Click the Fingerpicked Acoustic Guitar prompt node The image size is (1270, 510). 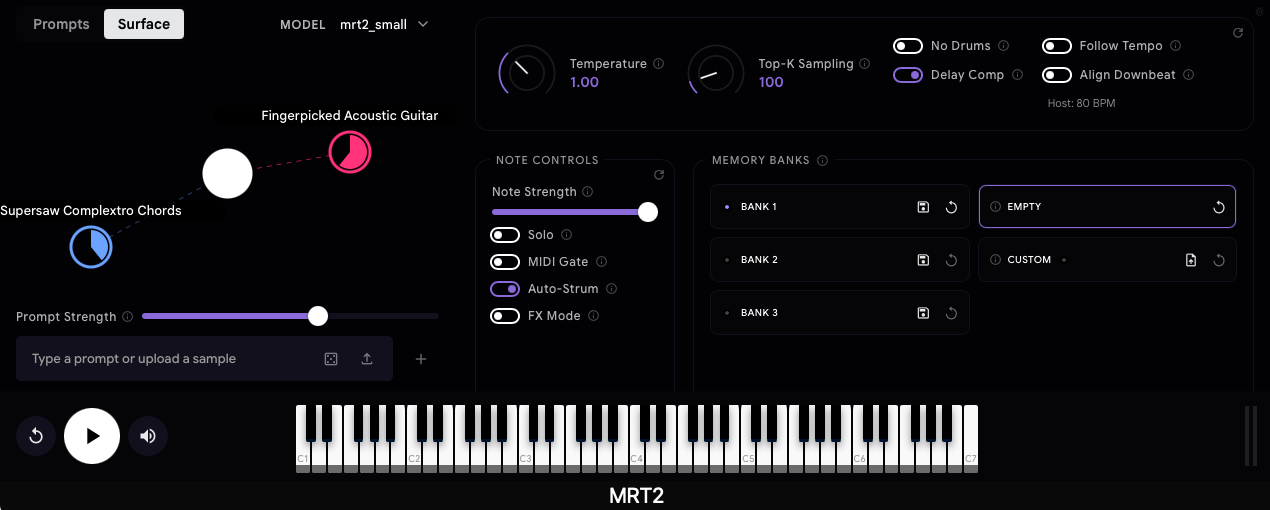pyautogui.click(x=350, y=152)
